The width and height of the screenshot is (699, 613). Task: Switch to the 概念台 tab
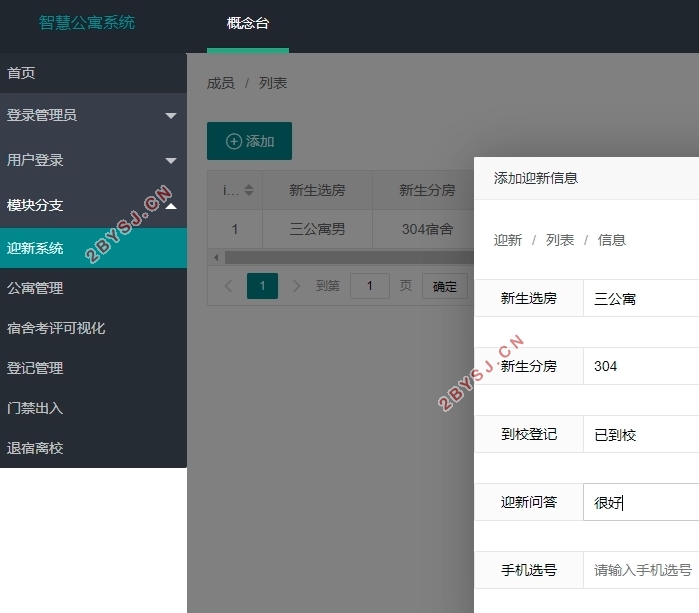pos(248,23)
